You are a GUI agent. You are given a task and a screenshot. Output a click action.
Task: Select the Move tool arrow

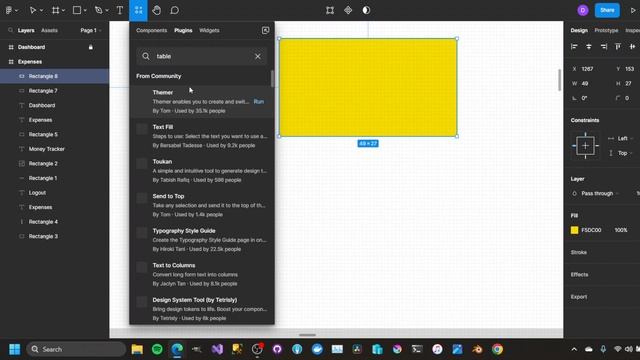(x=33, y=10)
